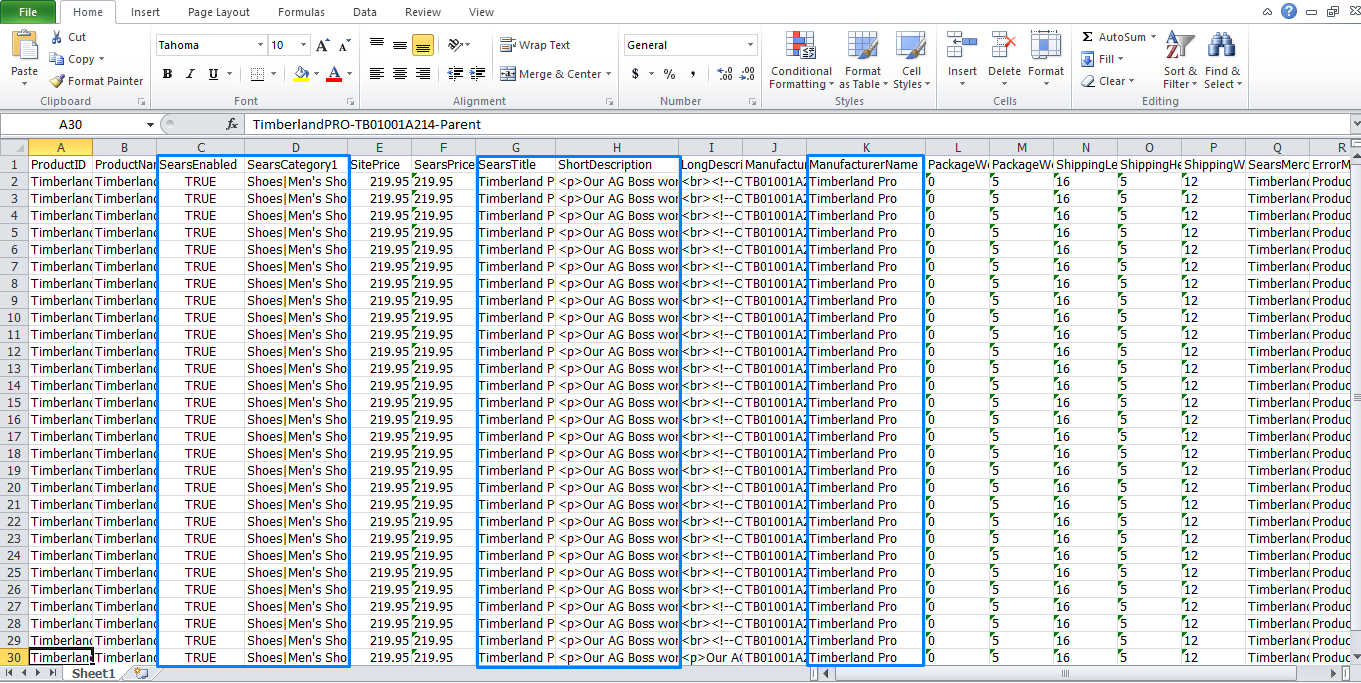Click the Insert Worksheet tab icon
This screenshot has width=1361, height=683.
141,674
